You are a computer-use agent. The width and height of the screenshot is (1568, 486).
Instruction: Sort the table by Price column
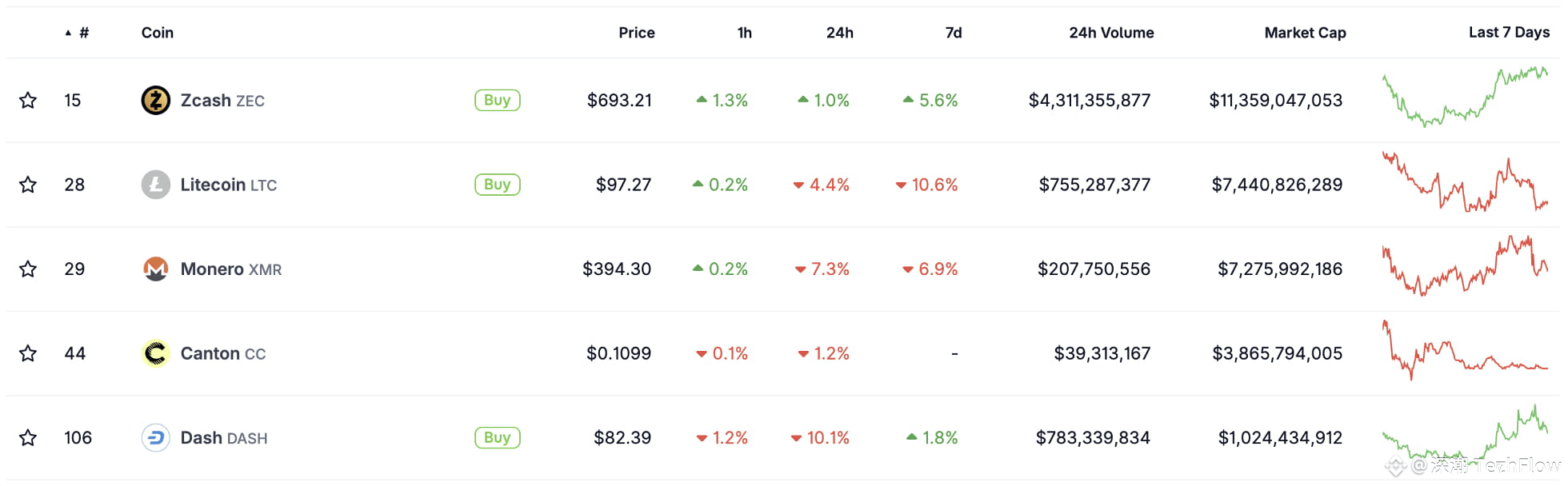coord(636,33)
